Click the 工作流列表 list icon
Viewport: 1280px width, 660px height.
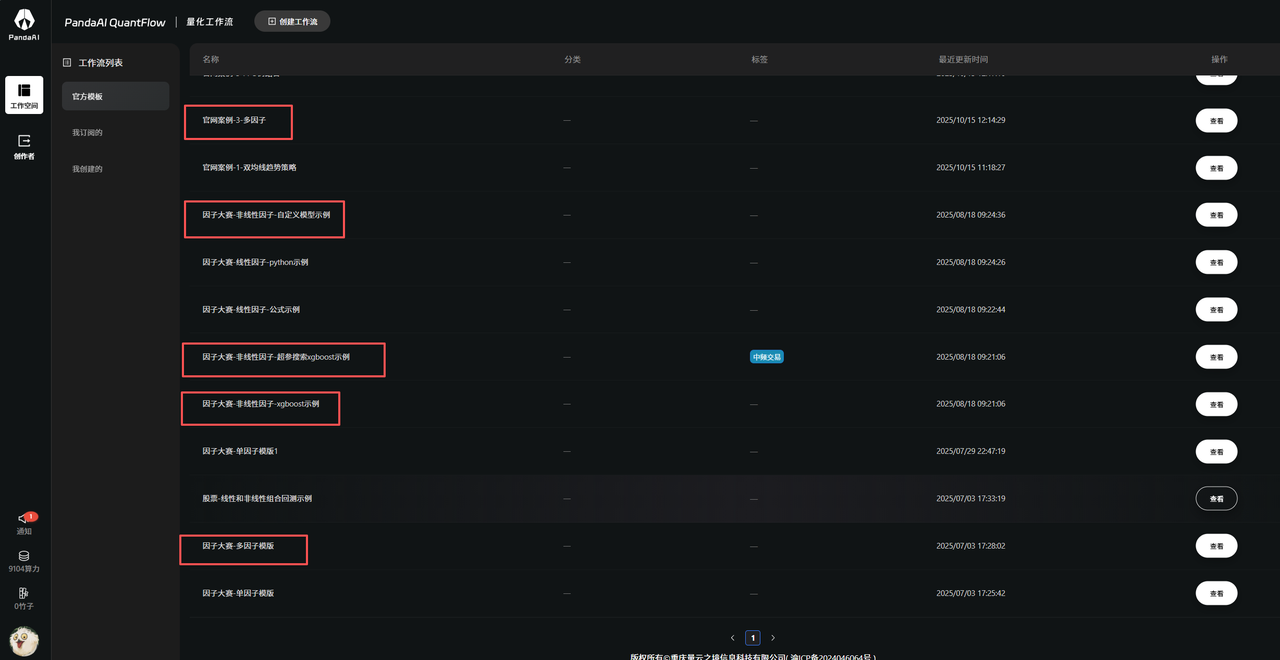pos(67,63)
